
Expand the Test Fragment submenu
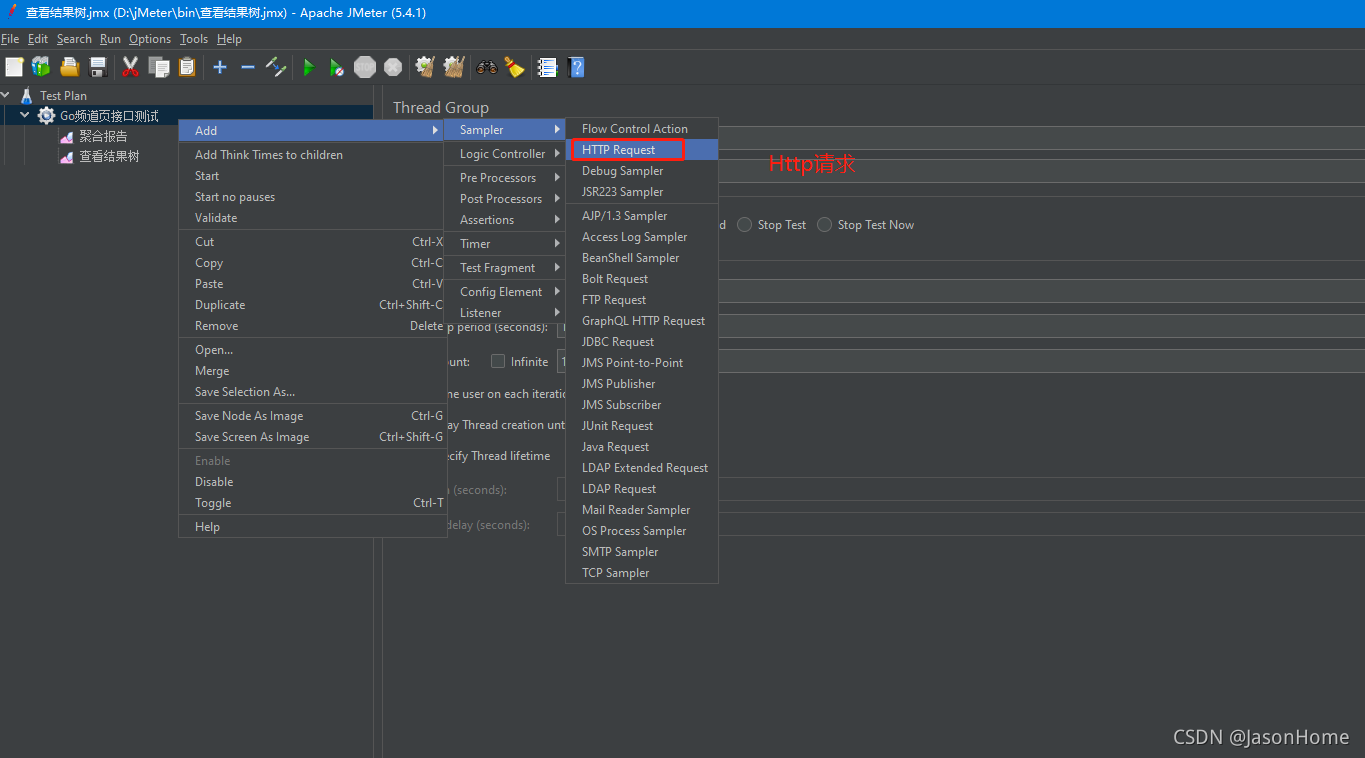(505, 268)
